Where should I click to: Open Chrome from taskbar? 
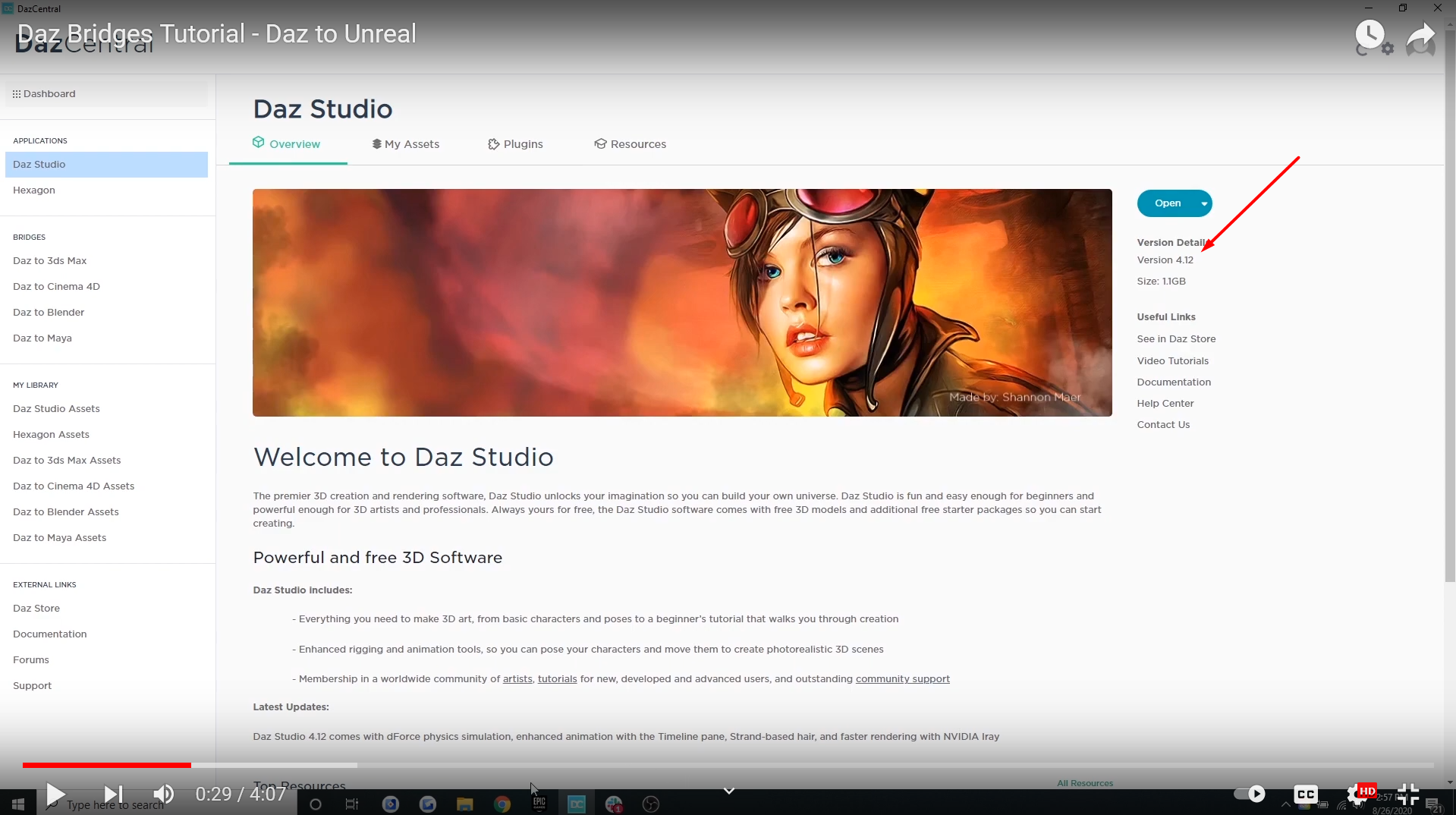[x=502, y=804]
